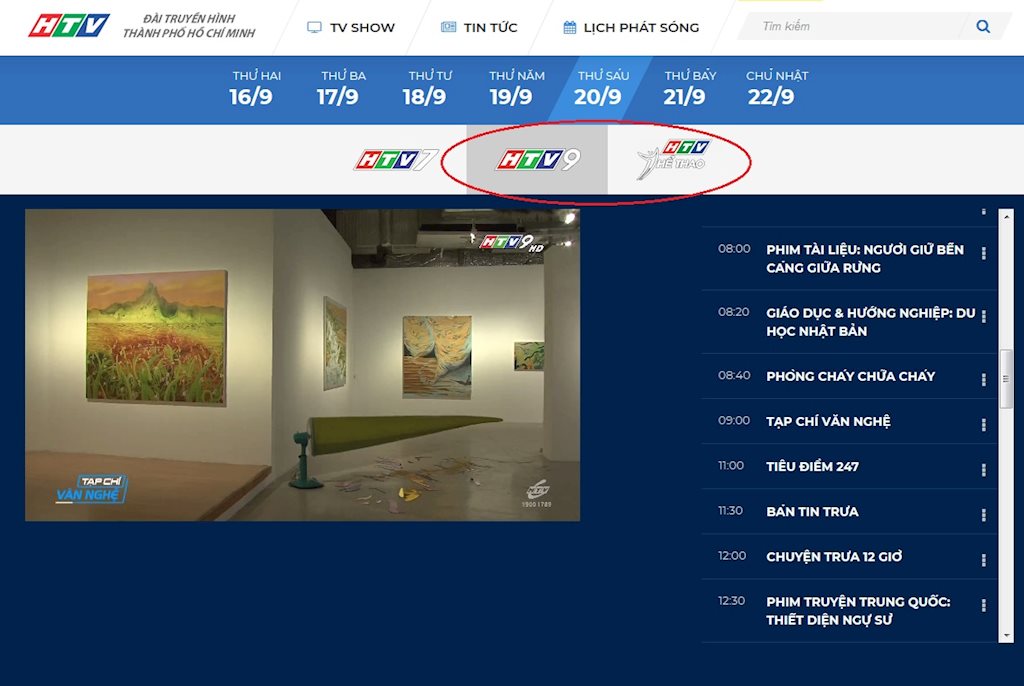Switch to Chủ Nhật 22/9 tab

(x=771, y=88)
